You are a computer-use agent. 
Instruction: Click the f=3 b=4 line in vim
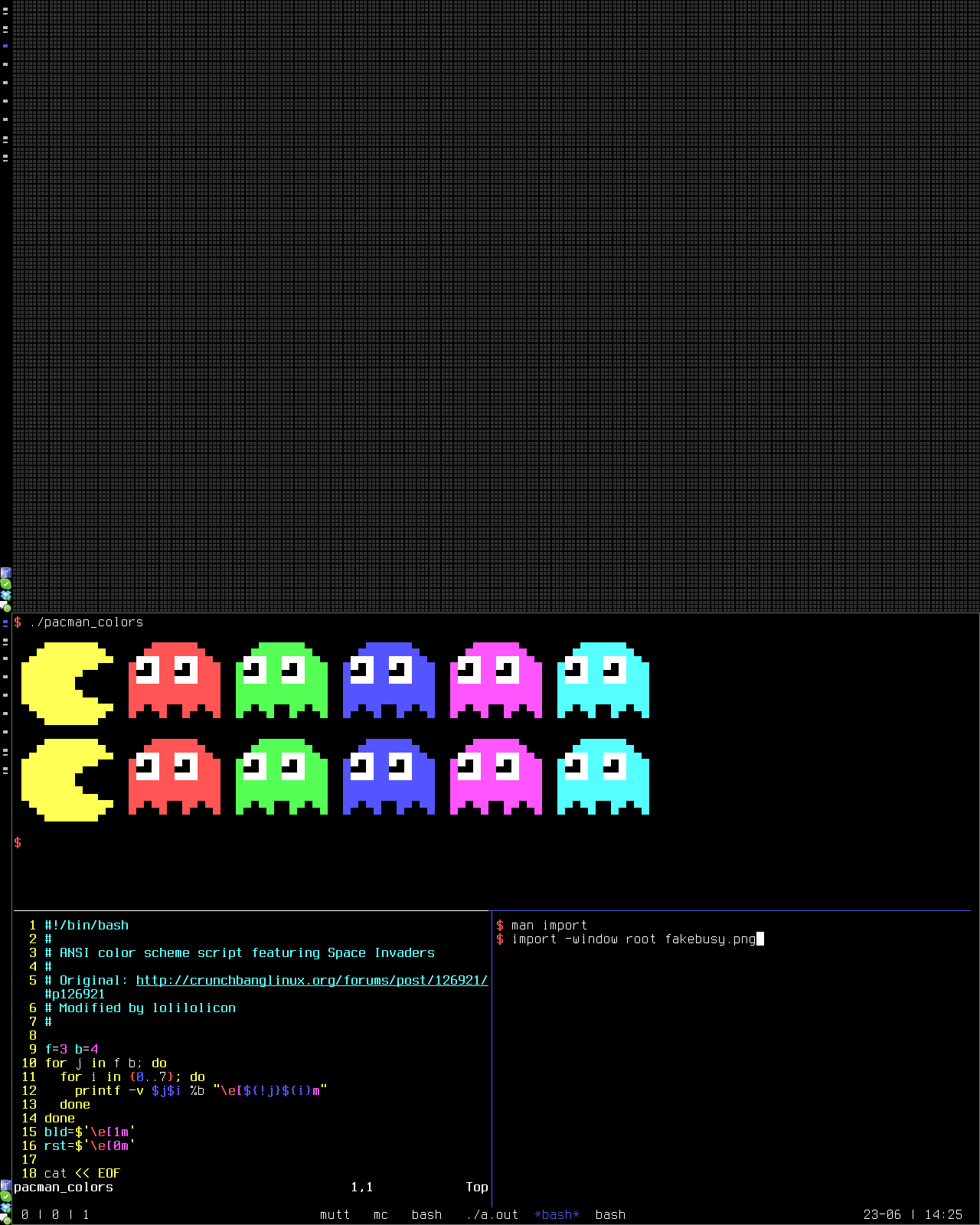(x=71, y=1049)
